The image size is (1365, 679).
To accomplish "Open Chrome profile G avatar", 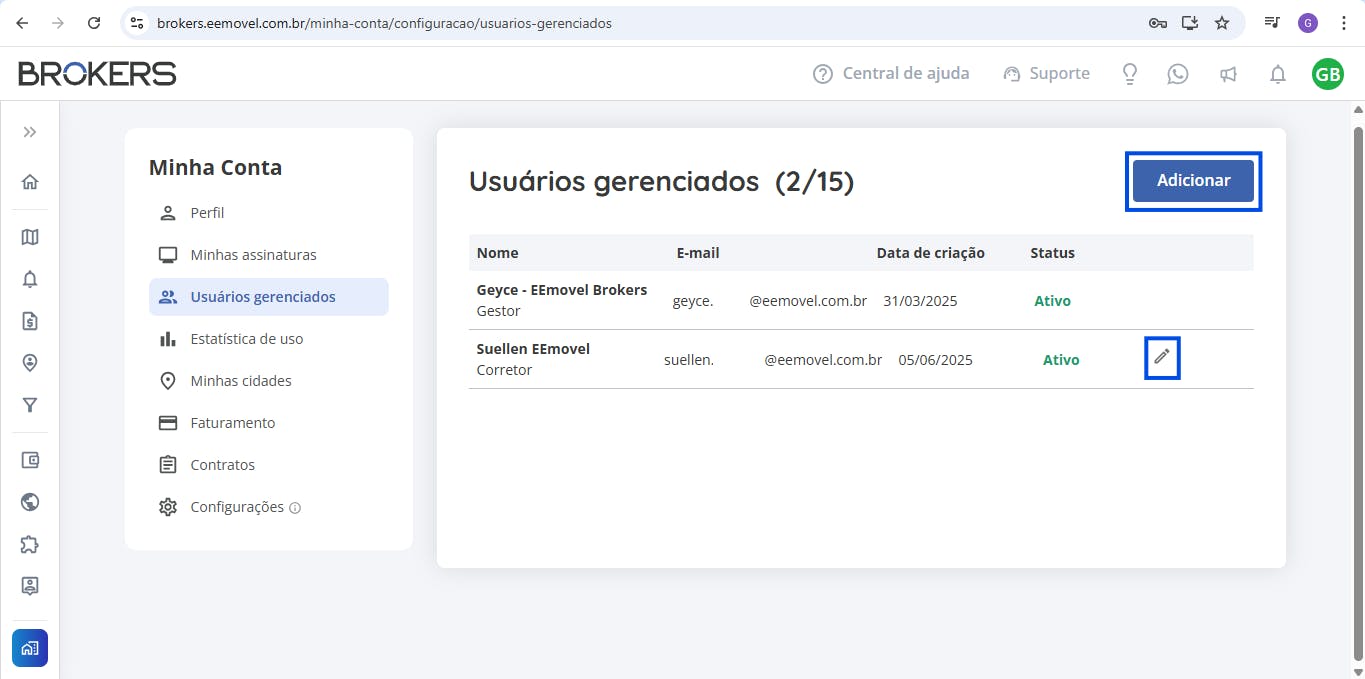I will (x=1308, y=23).
